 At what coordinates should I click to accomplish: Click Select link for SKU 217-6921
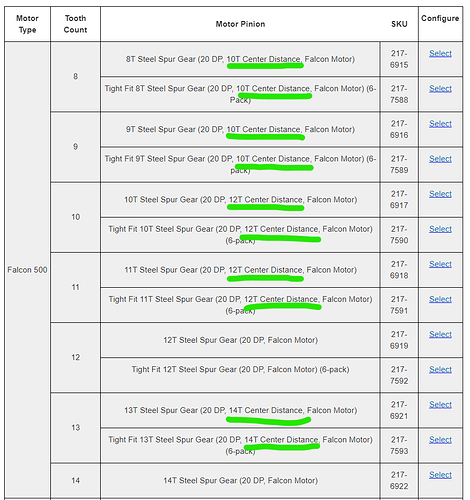tap(440, 405)
